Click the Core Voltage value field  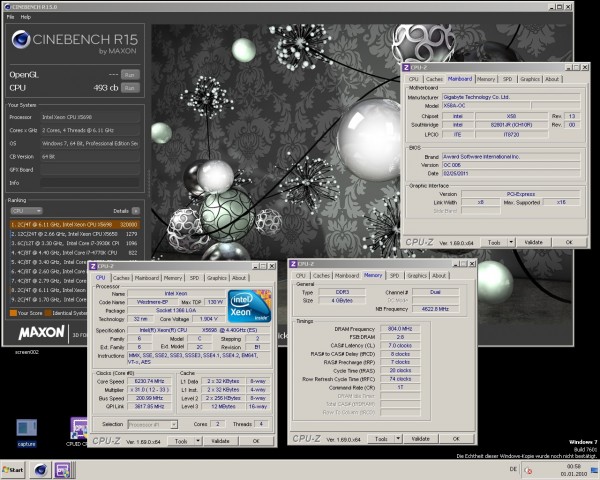209,319
